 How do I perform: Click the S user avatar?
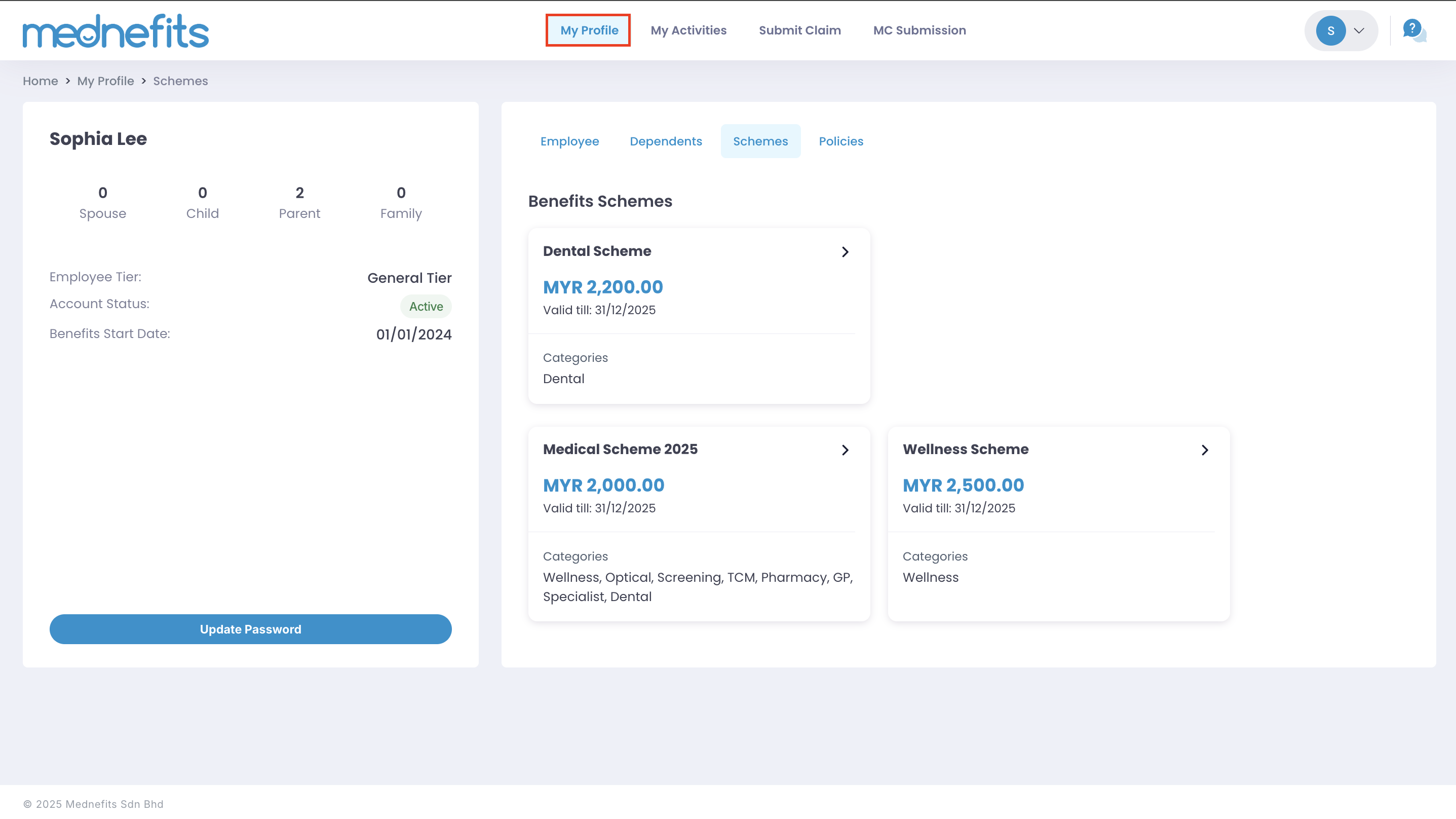[1330, 30]
